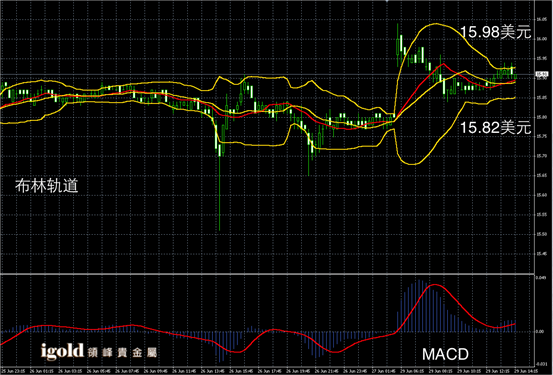Click the highest candlestick near 16.00
Image resolution: width=553 pixels, height=375 pixels.
pyautogui.click(x=398, y=44)
